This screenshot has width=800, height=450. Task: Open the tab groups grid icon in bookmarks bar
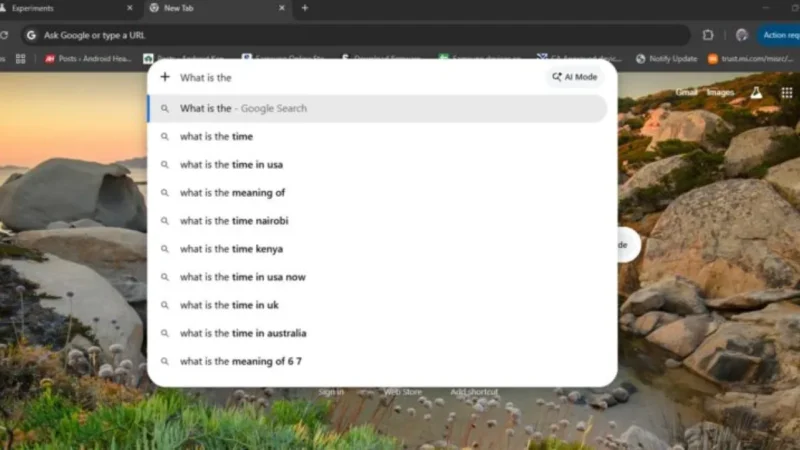(20, 59)
